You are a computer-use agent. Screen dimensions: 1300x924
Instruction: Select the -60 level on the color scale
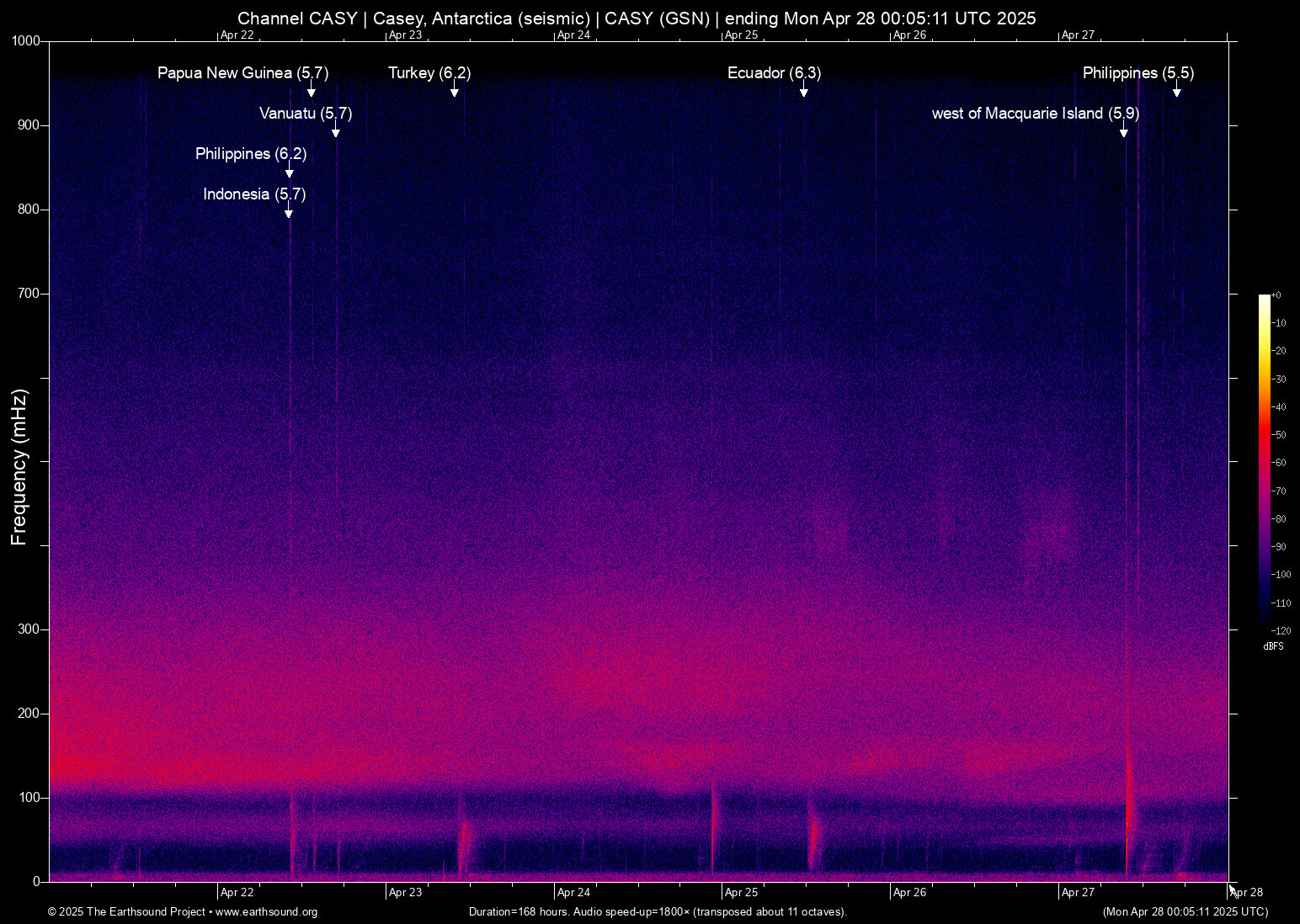[1276, 462]
